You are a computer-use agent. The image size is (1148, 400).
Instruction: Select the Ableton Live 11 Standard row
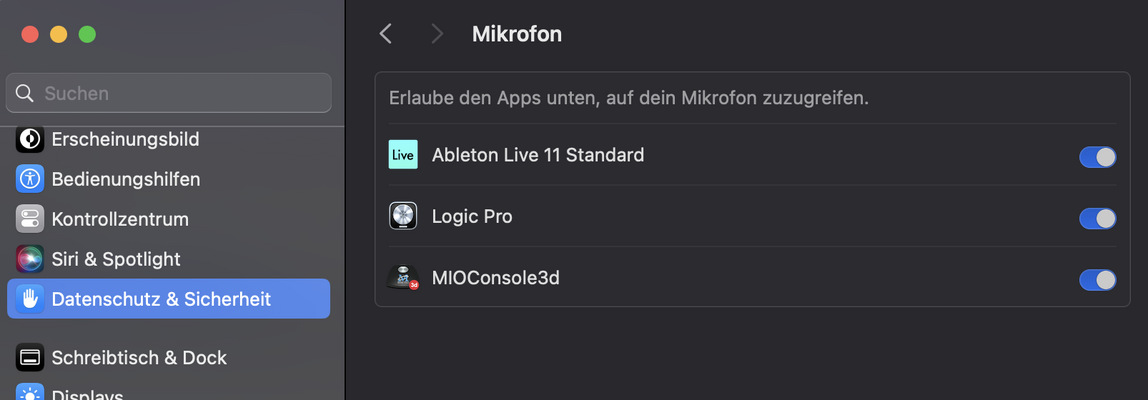pyautogui.click(x=752, y=155)
